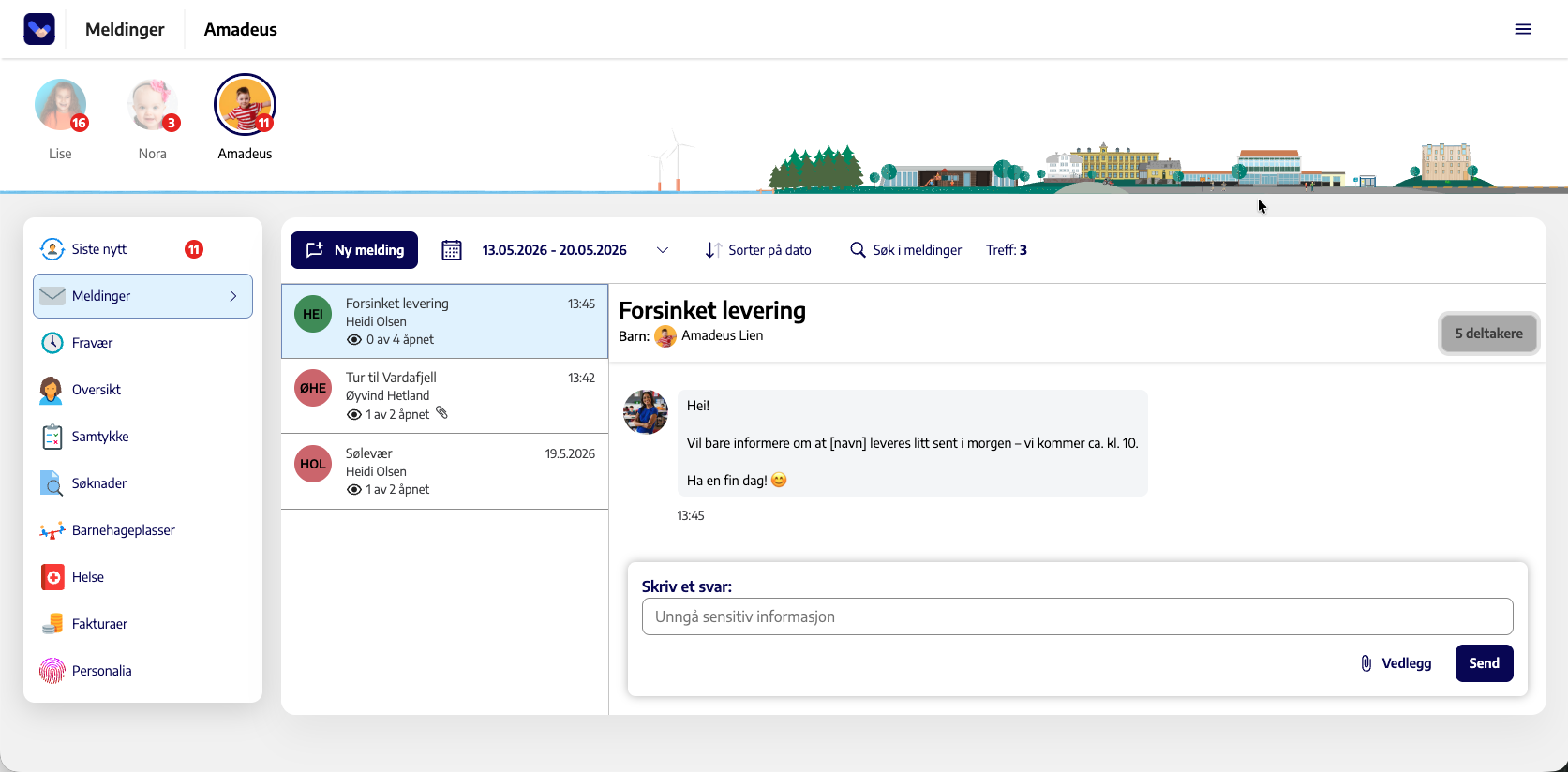Open Barnehageplasser in the sidebar
This screenshot has height=772, width=1568.
142,530
